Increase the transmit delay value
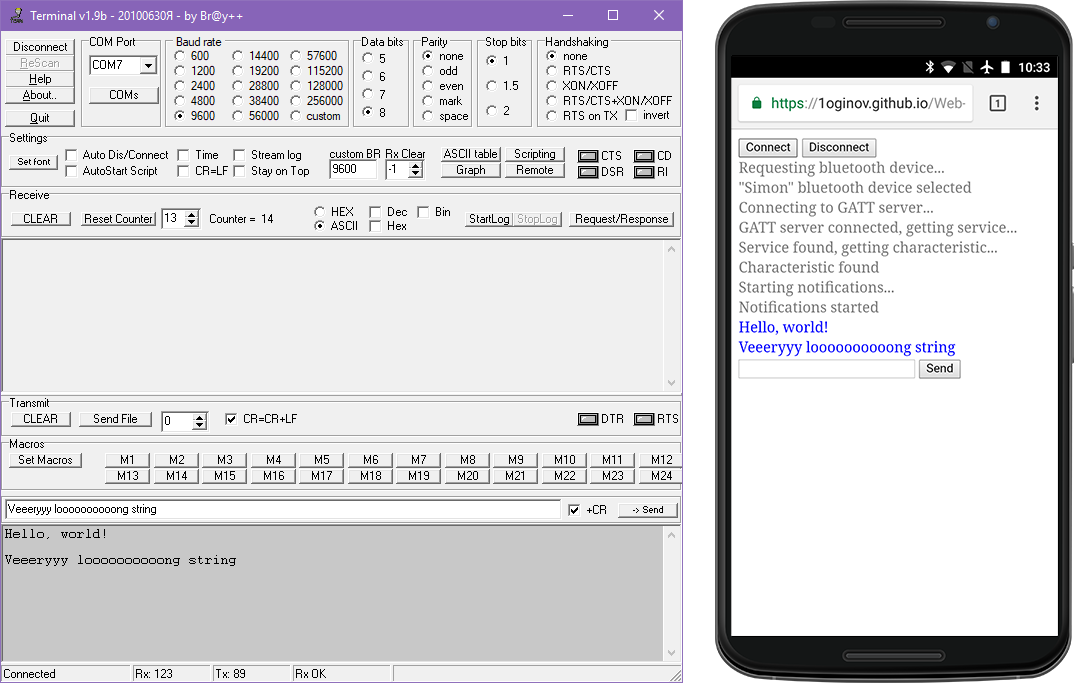Viewport: 1074px width, 683px height. coord(199,417)
